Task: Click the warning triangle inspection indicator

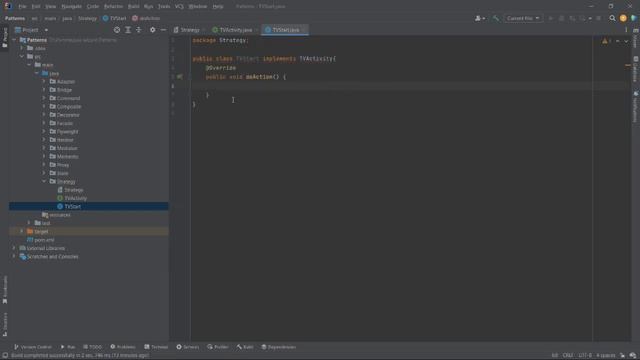Action: (x=604, y=41)
